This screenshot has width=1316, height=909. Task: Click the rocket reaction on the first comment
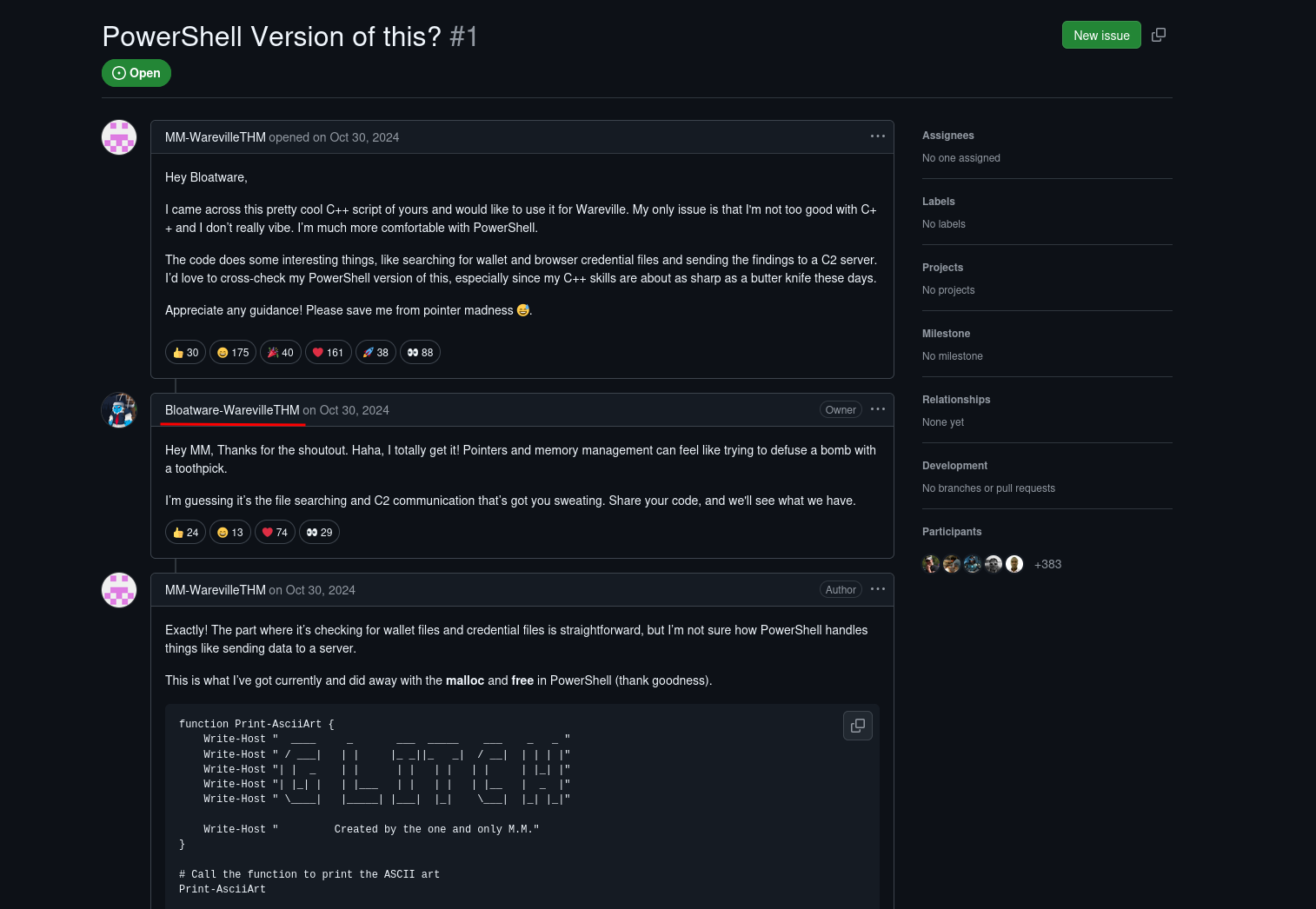376,352
